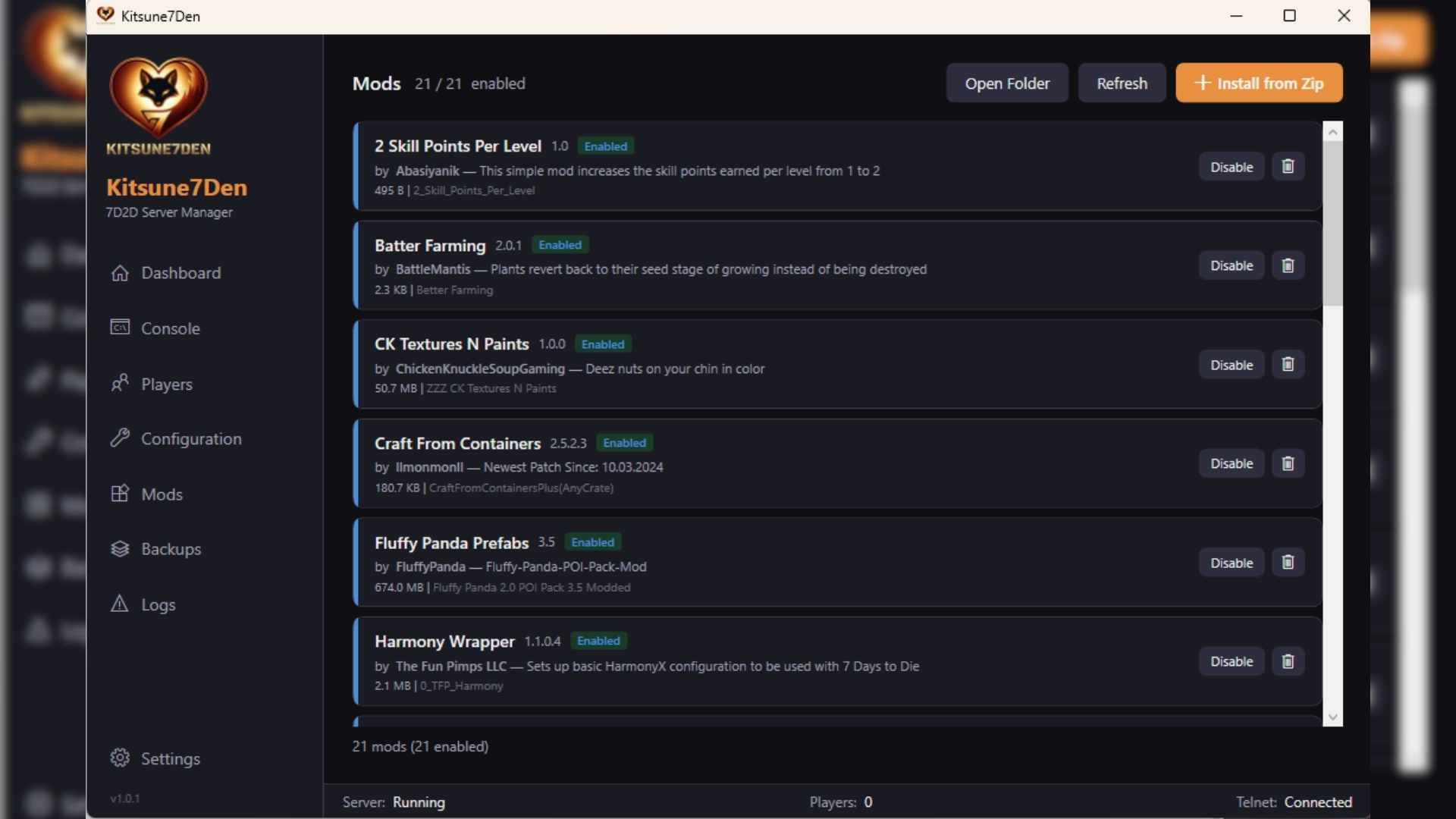Click trash icon next to Craft From Containers
The image size is (1456, 819).
[1288, 463]
